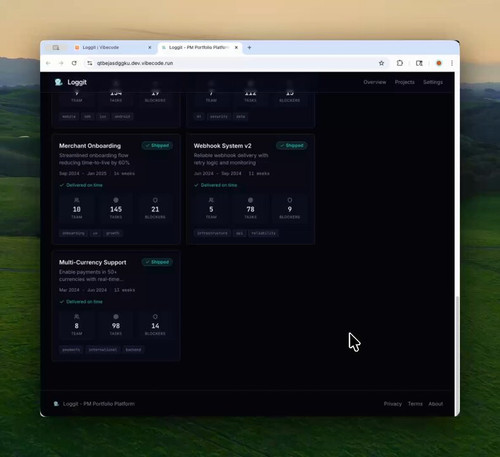Screen dimensions: 500x457
Task: Click team icon in Multi-Currency Support card
Action: (x=77, y=316)
